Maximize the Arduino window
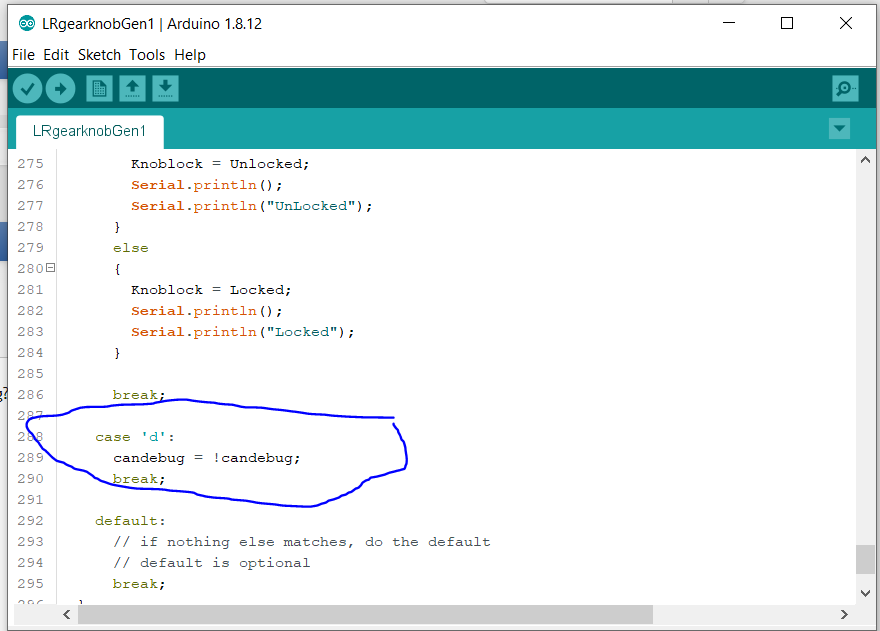 point(787,24)
